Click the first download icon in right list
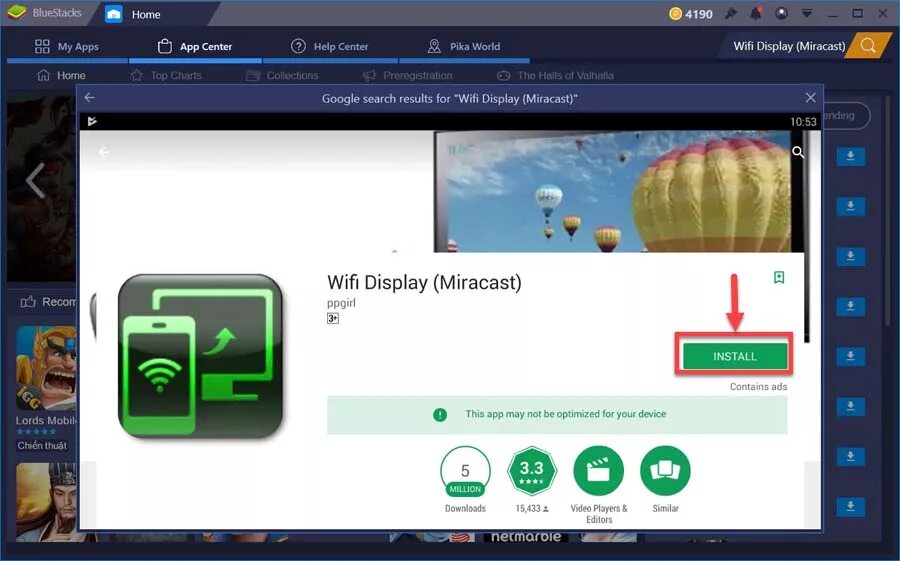 tap(851, 156)
